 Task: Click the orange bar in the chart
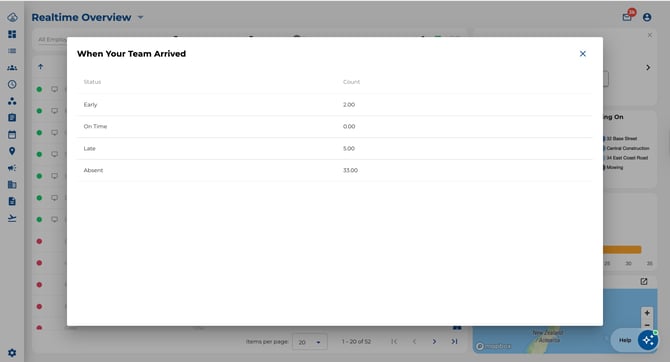click(622, 250)
